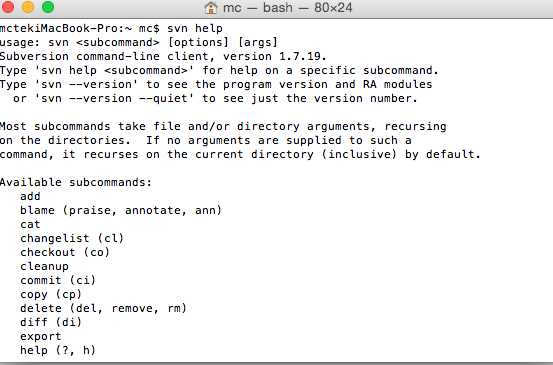This screenshot has width=553, height=365.
Task: Zoom the window using green button
Action: point(48,7)
